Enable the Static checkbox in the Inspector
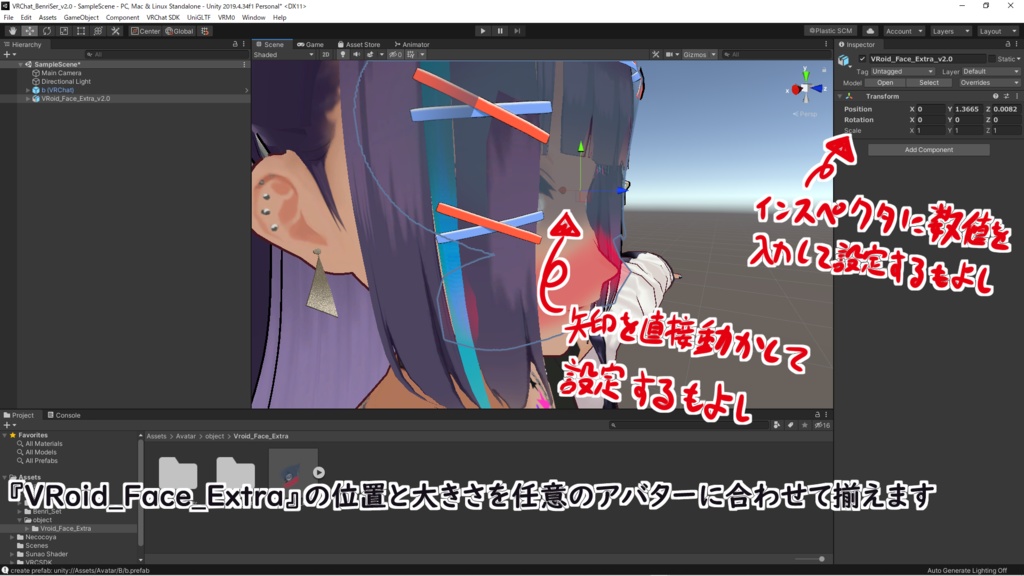The width and height of the screenshot is (1024, 576). click(x=992, y=58)
